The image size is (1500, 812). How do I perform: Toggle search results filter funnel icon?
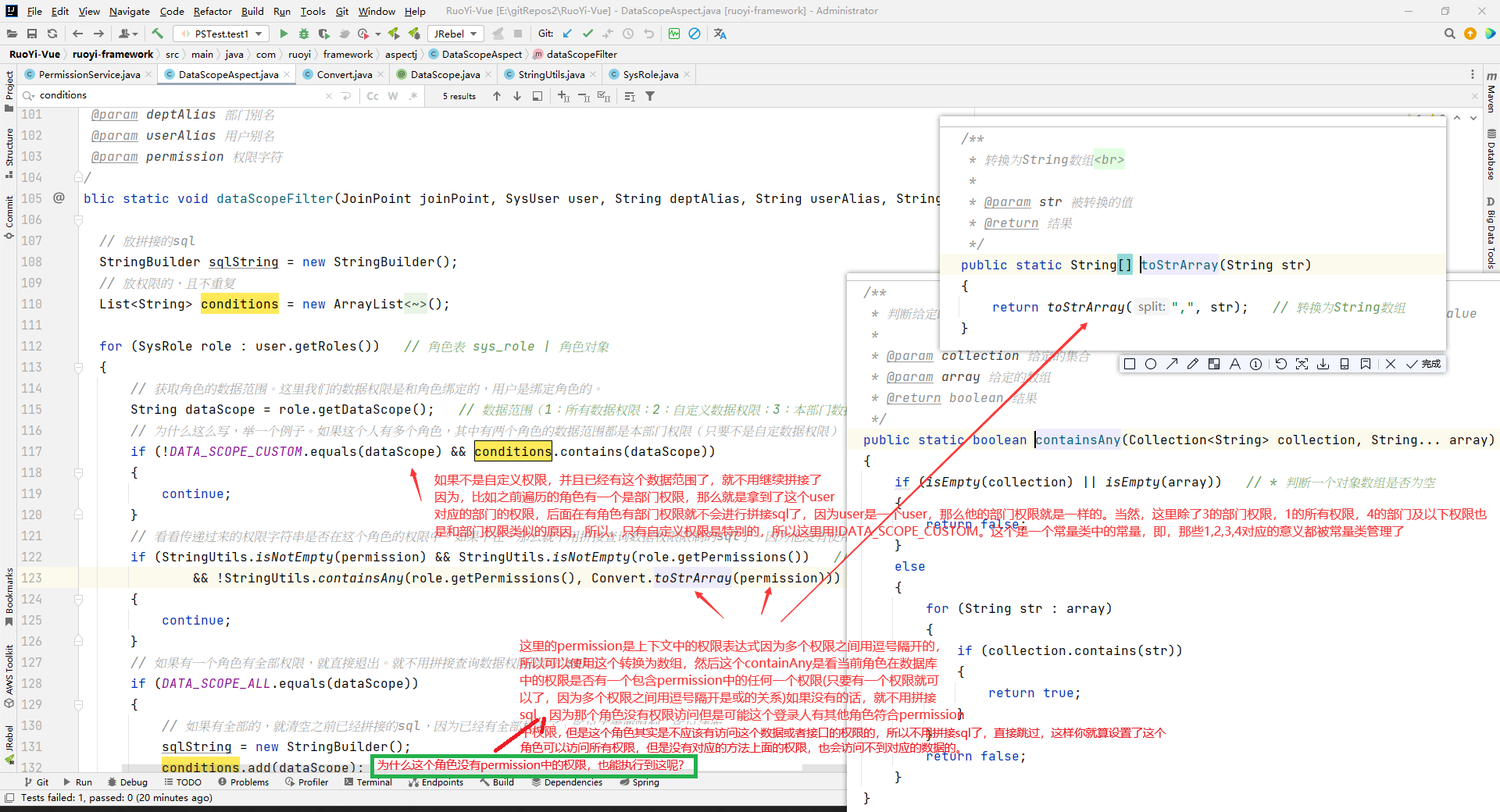[x=650, y=96]
